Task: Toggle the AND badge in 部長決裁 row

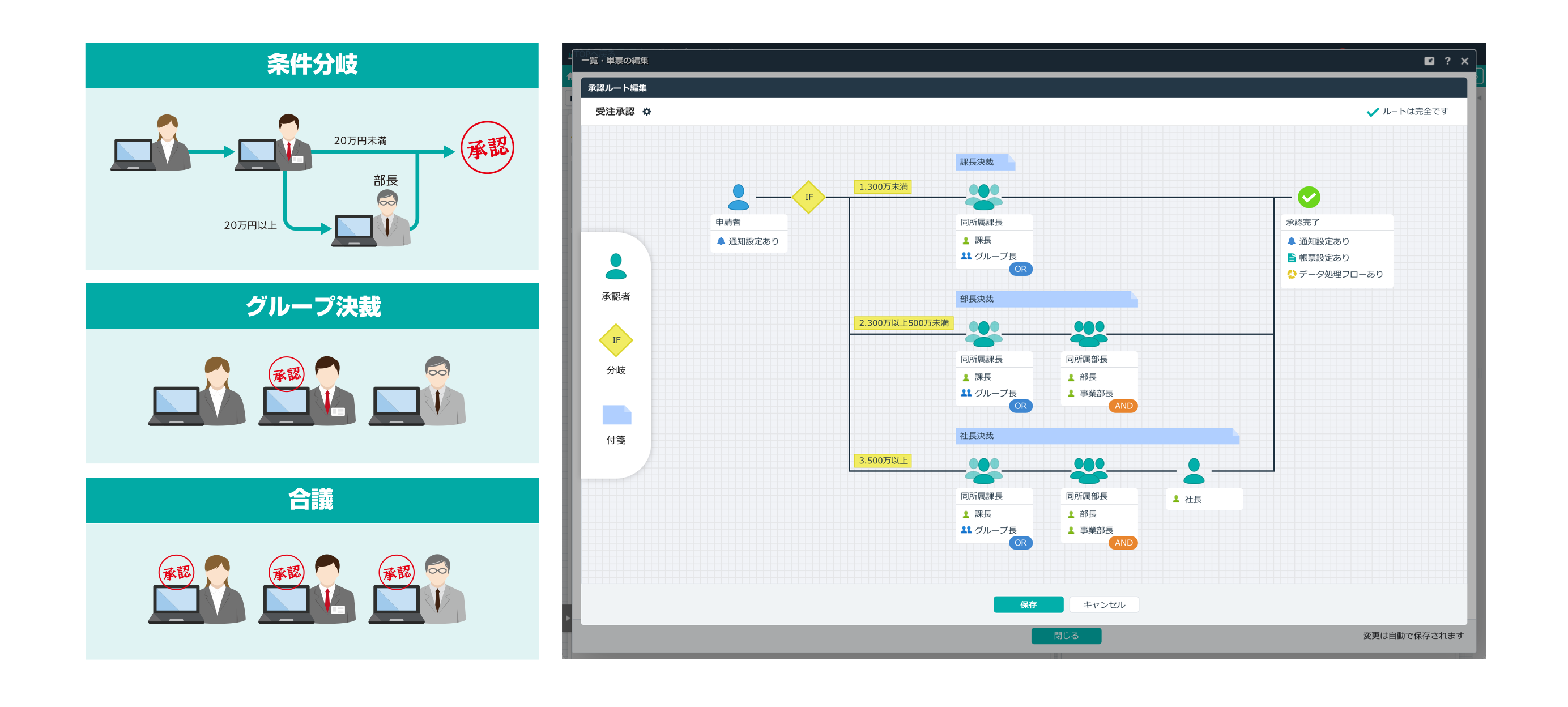Action: pos(1123,406)
